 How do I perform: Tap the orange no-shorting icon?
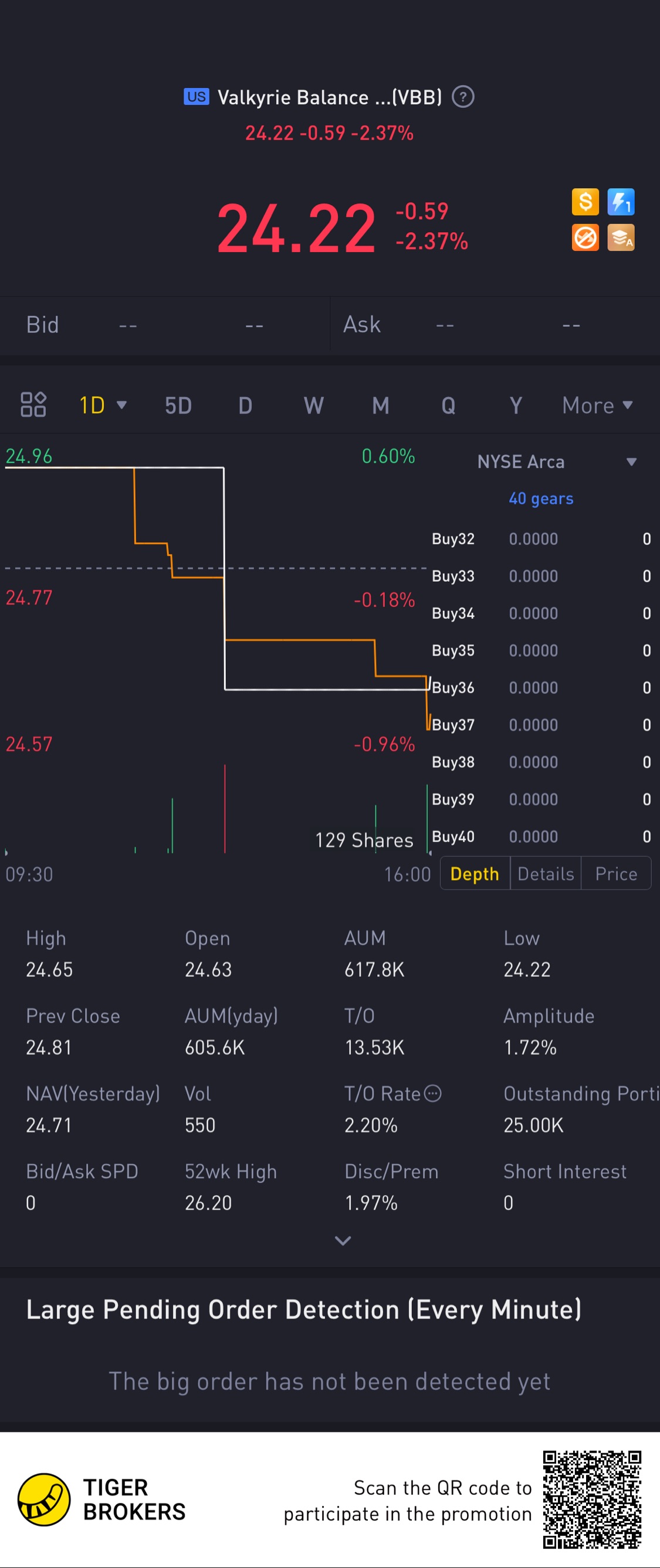584,238
